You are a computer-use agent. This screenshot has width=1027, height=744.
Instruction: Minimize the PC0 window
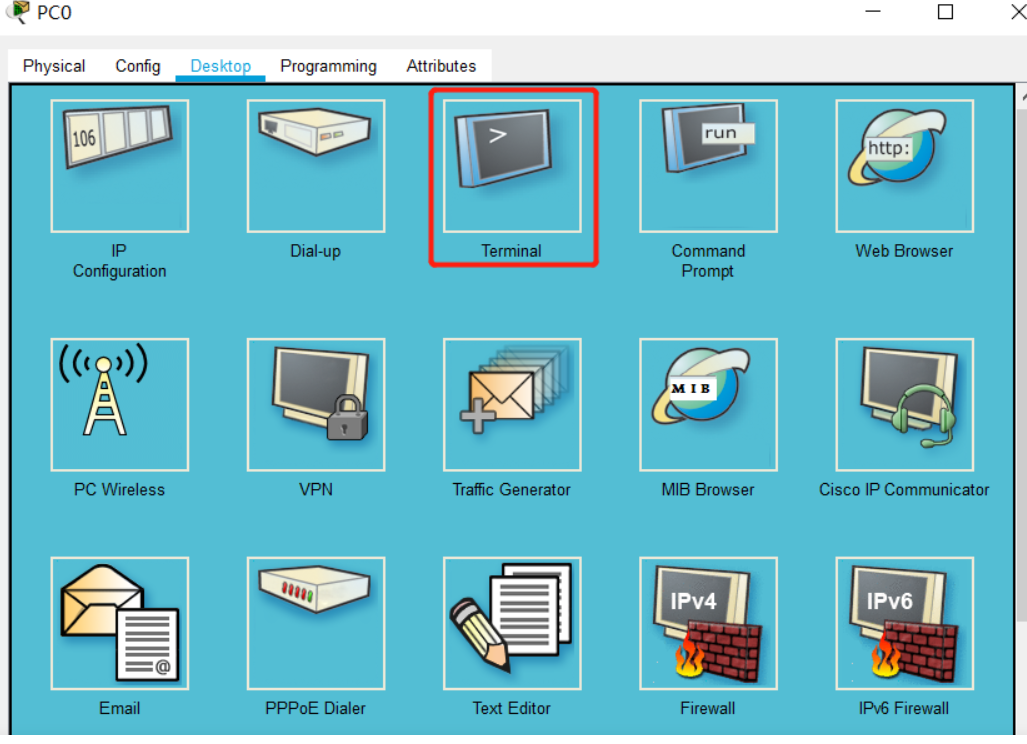(872, 12)
